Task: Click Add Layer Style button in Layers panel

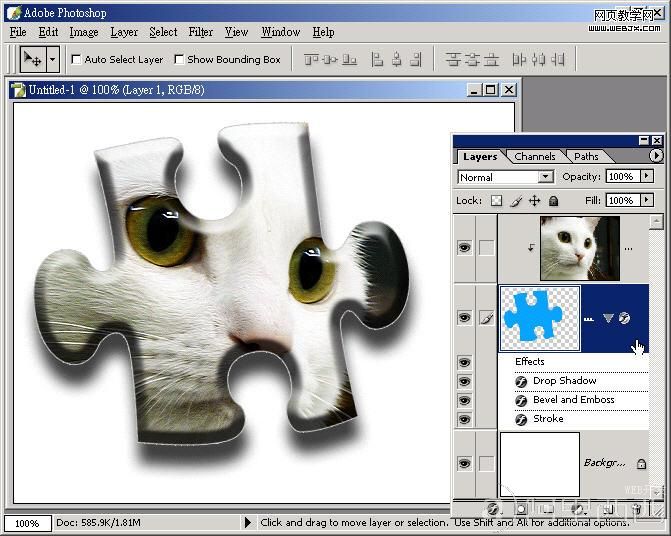Action: [x=493, y=509]
